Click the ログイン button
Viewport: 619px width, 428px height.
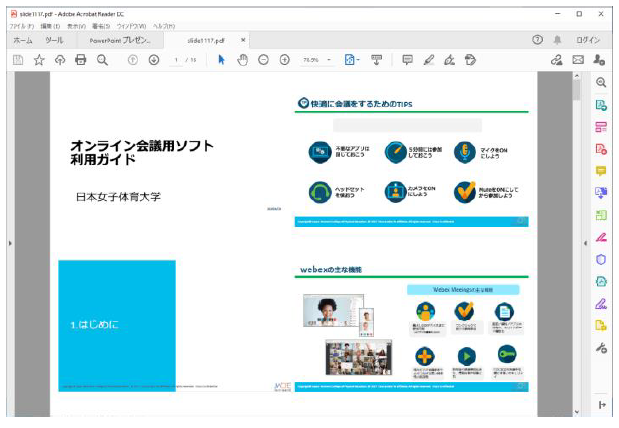pyautogui.click(x=588, y=39)
